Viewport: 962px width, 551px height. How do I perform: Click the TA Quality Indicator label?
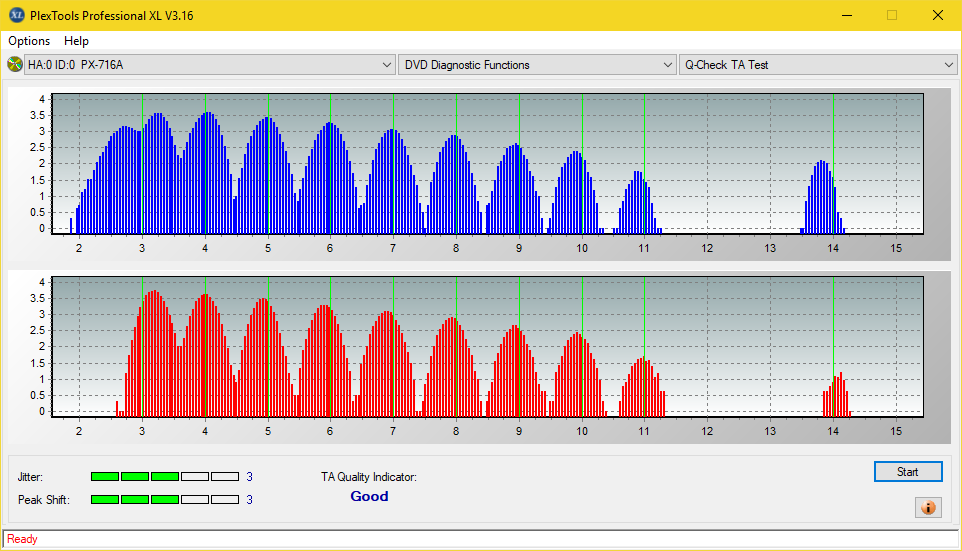tap(369, 477)
